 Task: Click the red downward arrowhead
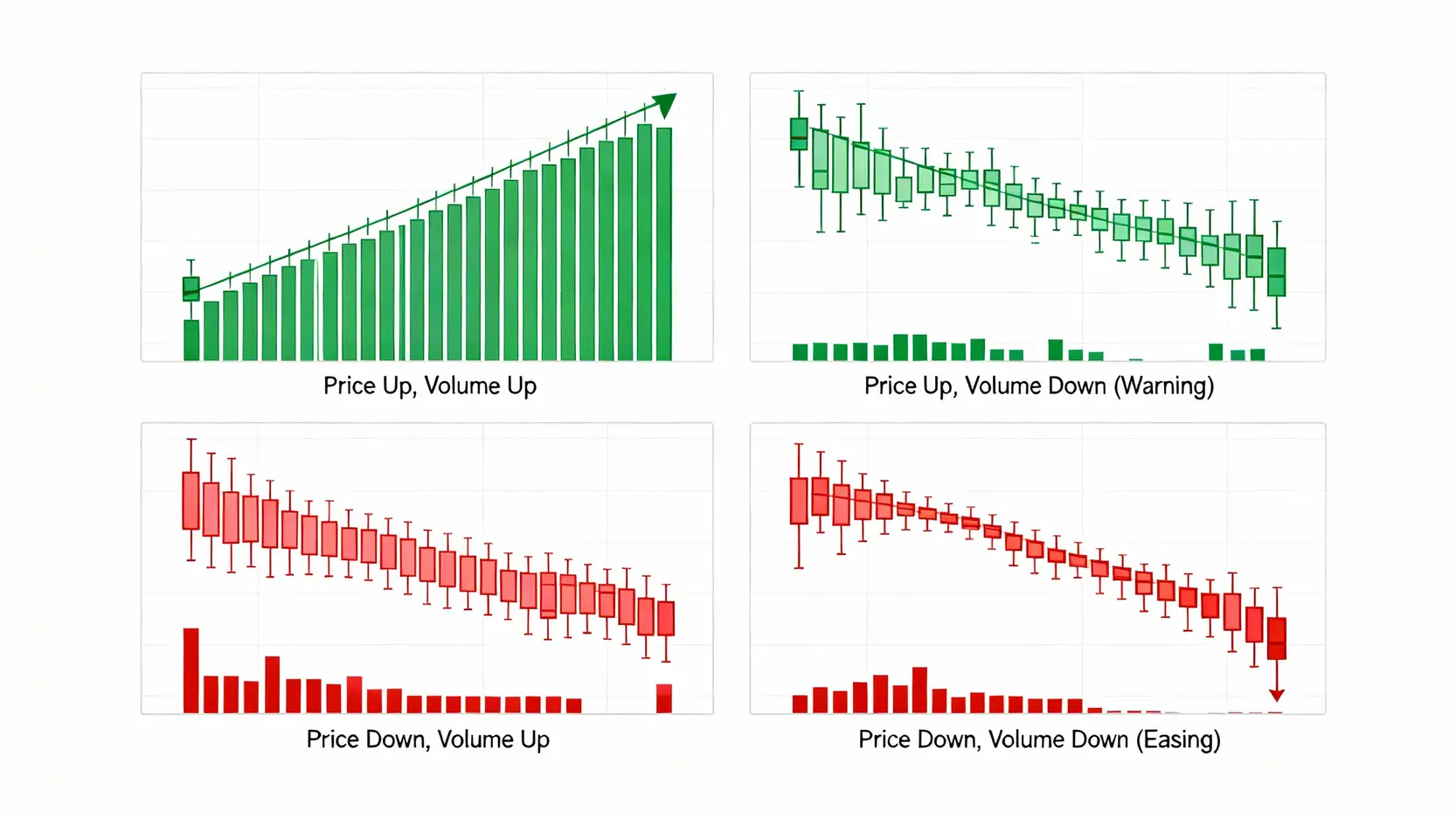coord(1277,695)
